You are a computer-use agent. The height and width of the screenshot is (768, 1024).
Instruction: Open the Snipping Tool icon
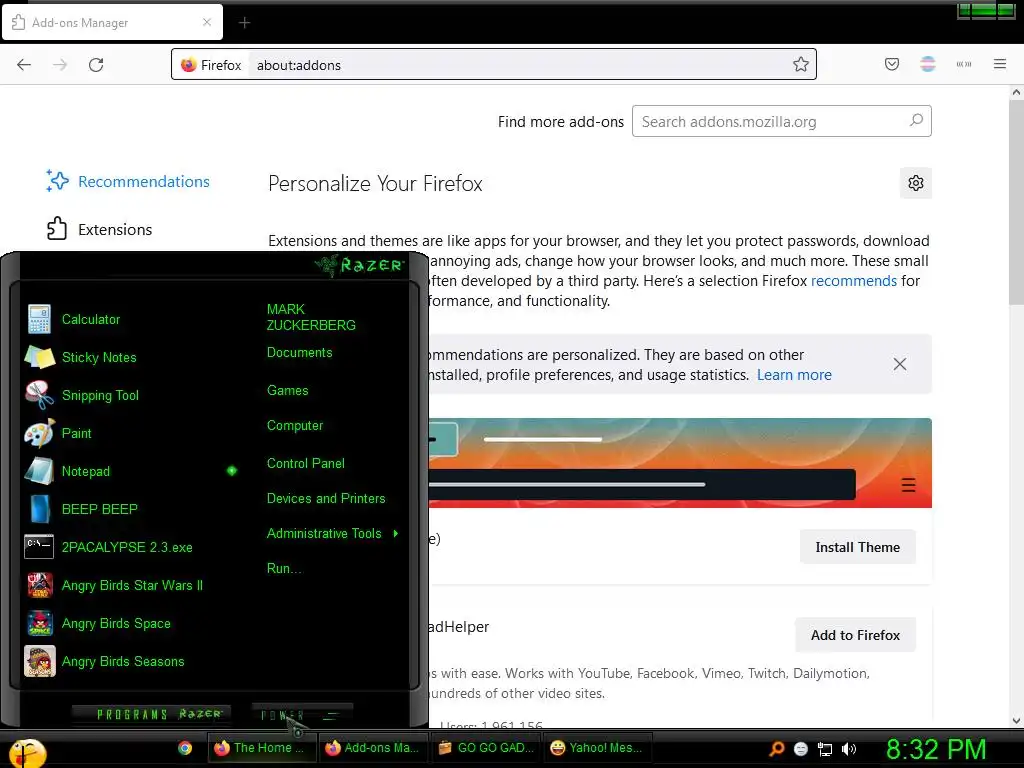coord(39,395)
